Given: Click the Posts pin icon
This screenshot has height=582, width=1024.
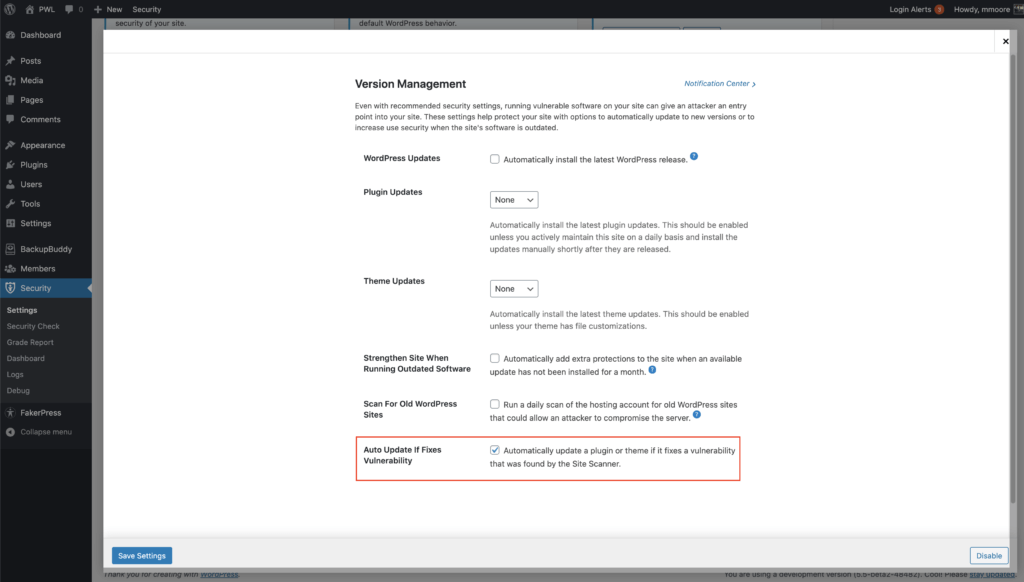Looking at the screenshot, I should pyautogui.click(x=10, y=61).
